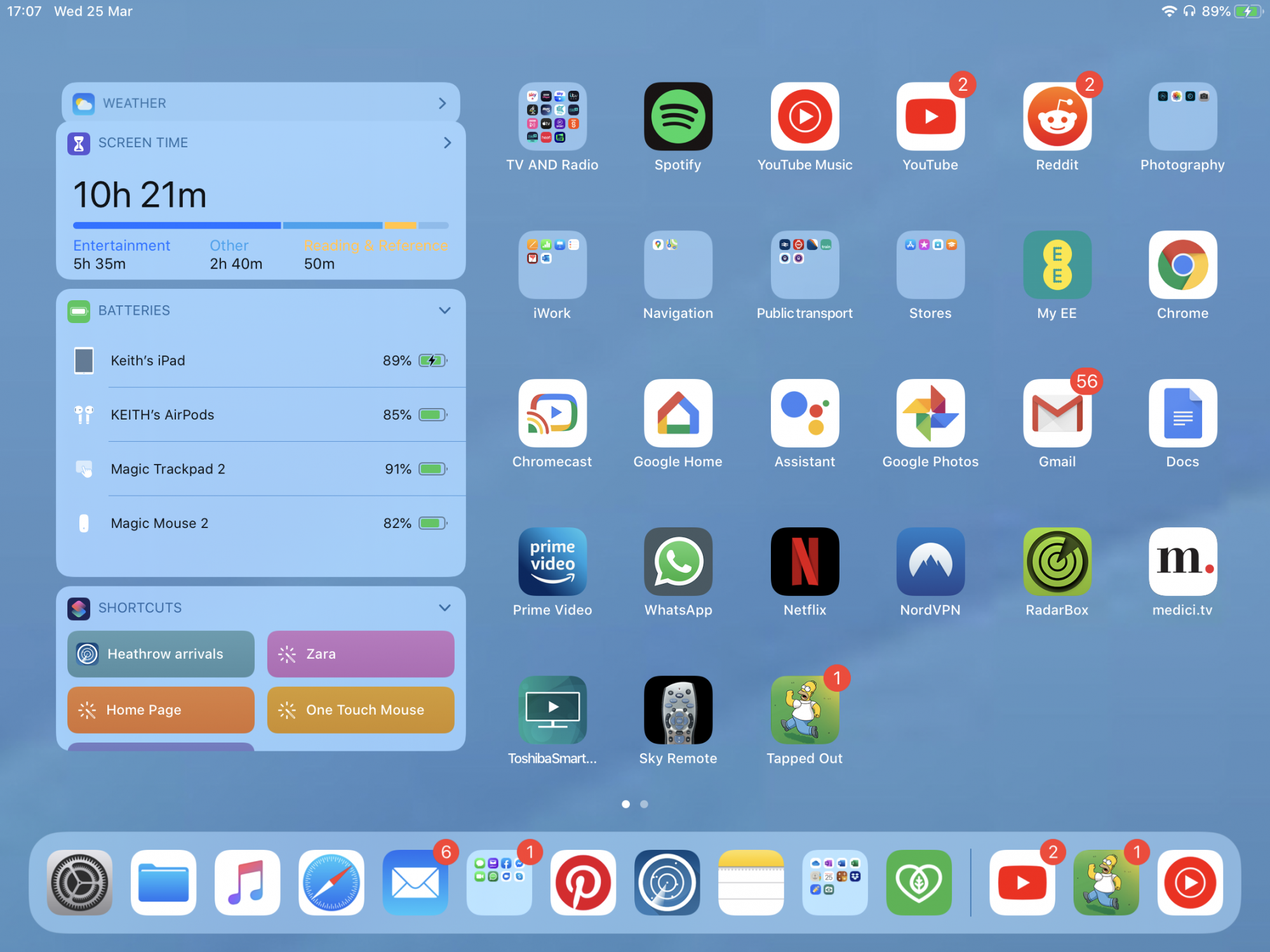
Task: Open Tapped Out from the home screen grid
Action: [805, 710]
